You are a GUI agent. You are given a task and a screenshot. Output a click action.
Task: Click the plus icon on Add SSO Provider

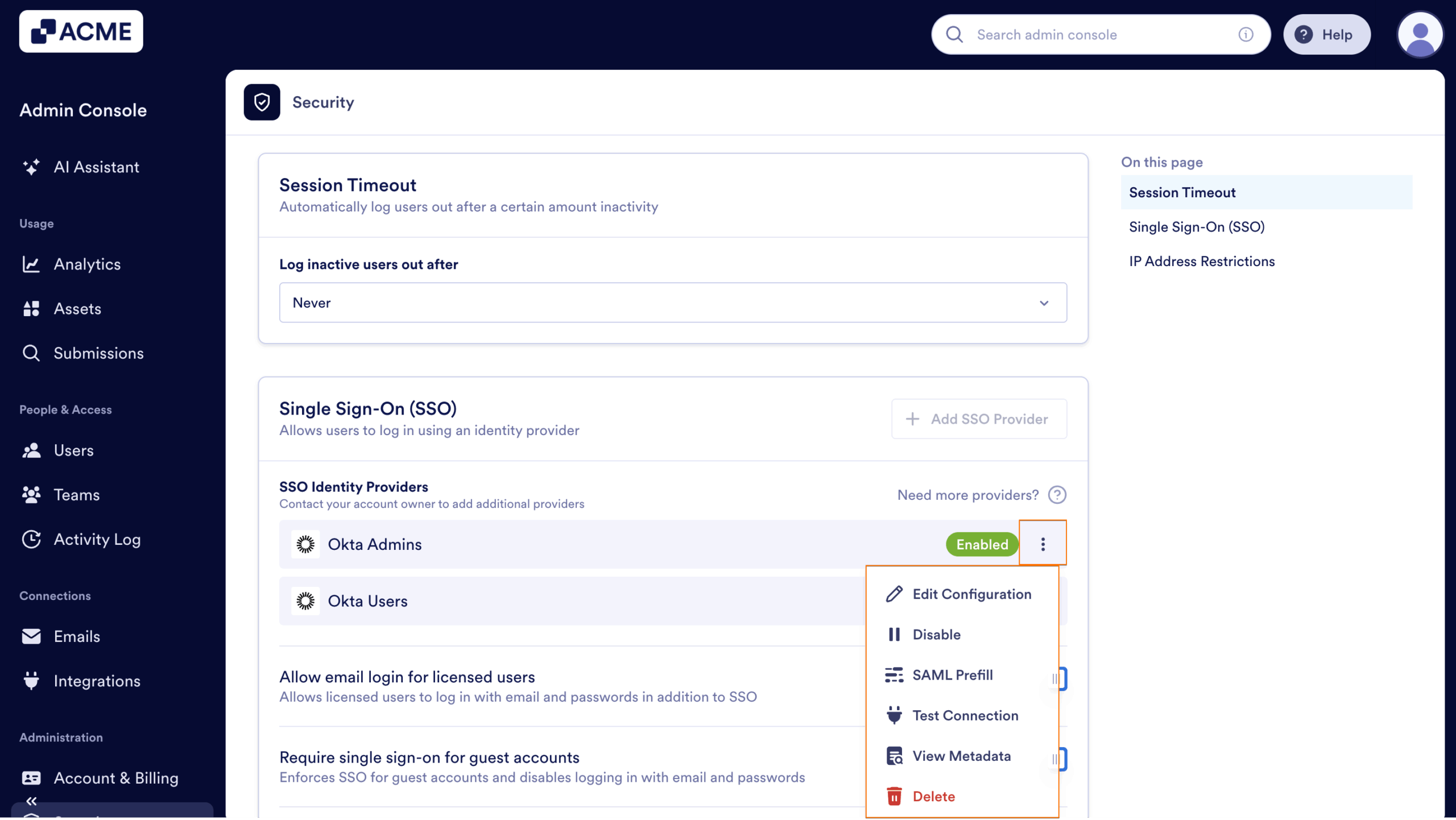tap(912, 419)
